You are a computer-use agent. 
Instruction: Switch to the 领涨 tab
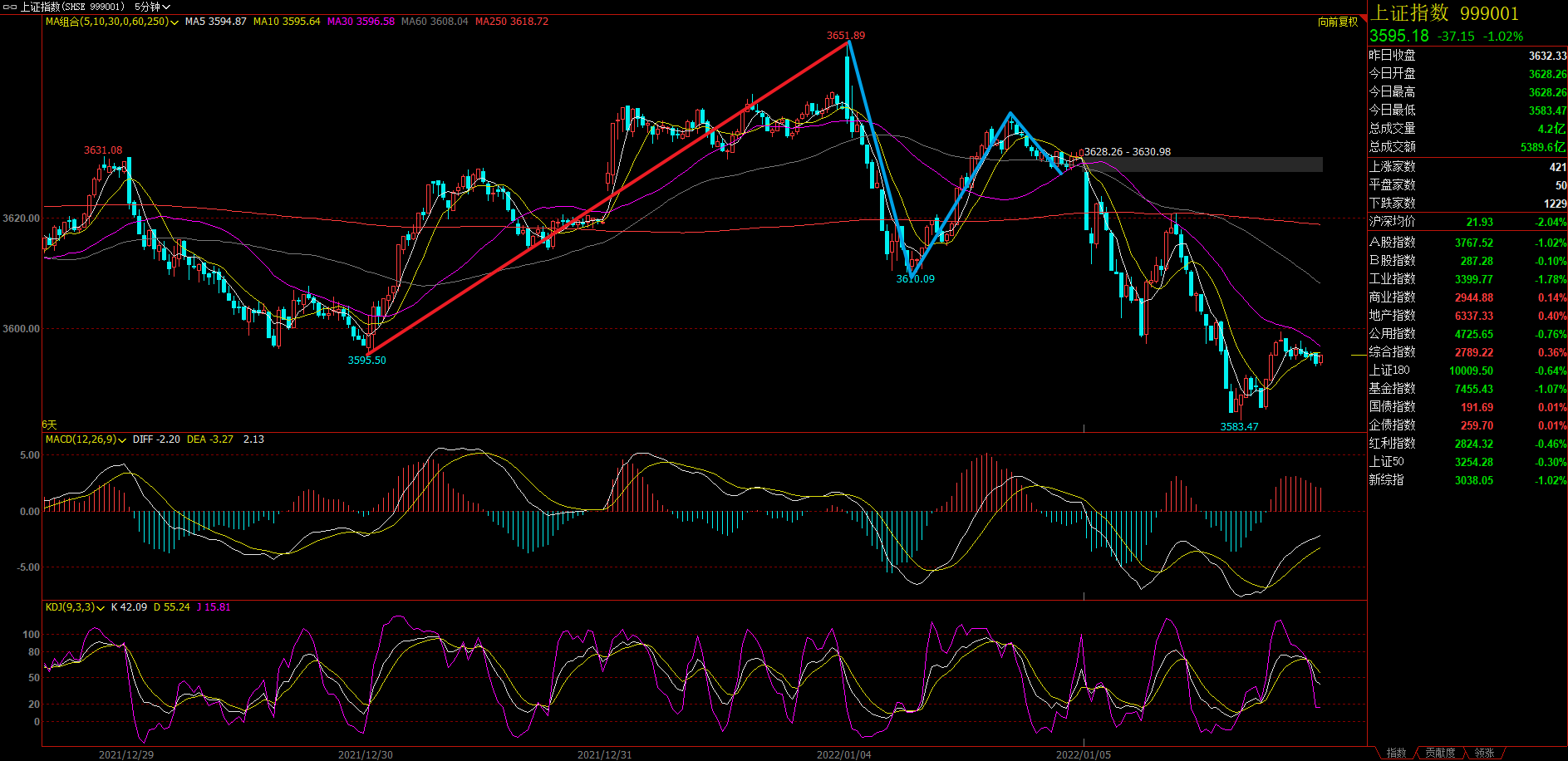[x=1485, y=753]
